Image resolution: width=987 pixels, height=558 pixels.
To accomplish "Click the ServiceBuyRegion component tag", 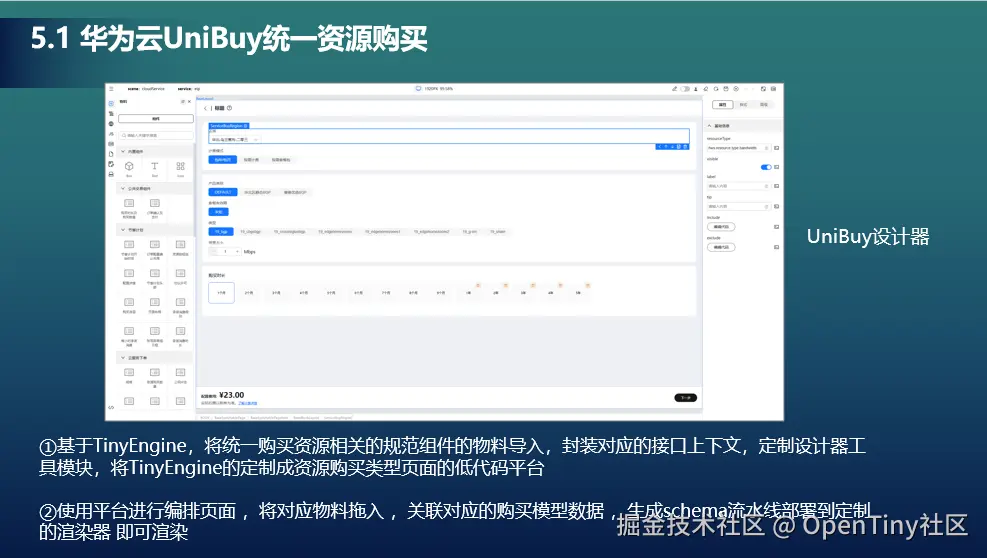I will (x=229, y=126).
